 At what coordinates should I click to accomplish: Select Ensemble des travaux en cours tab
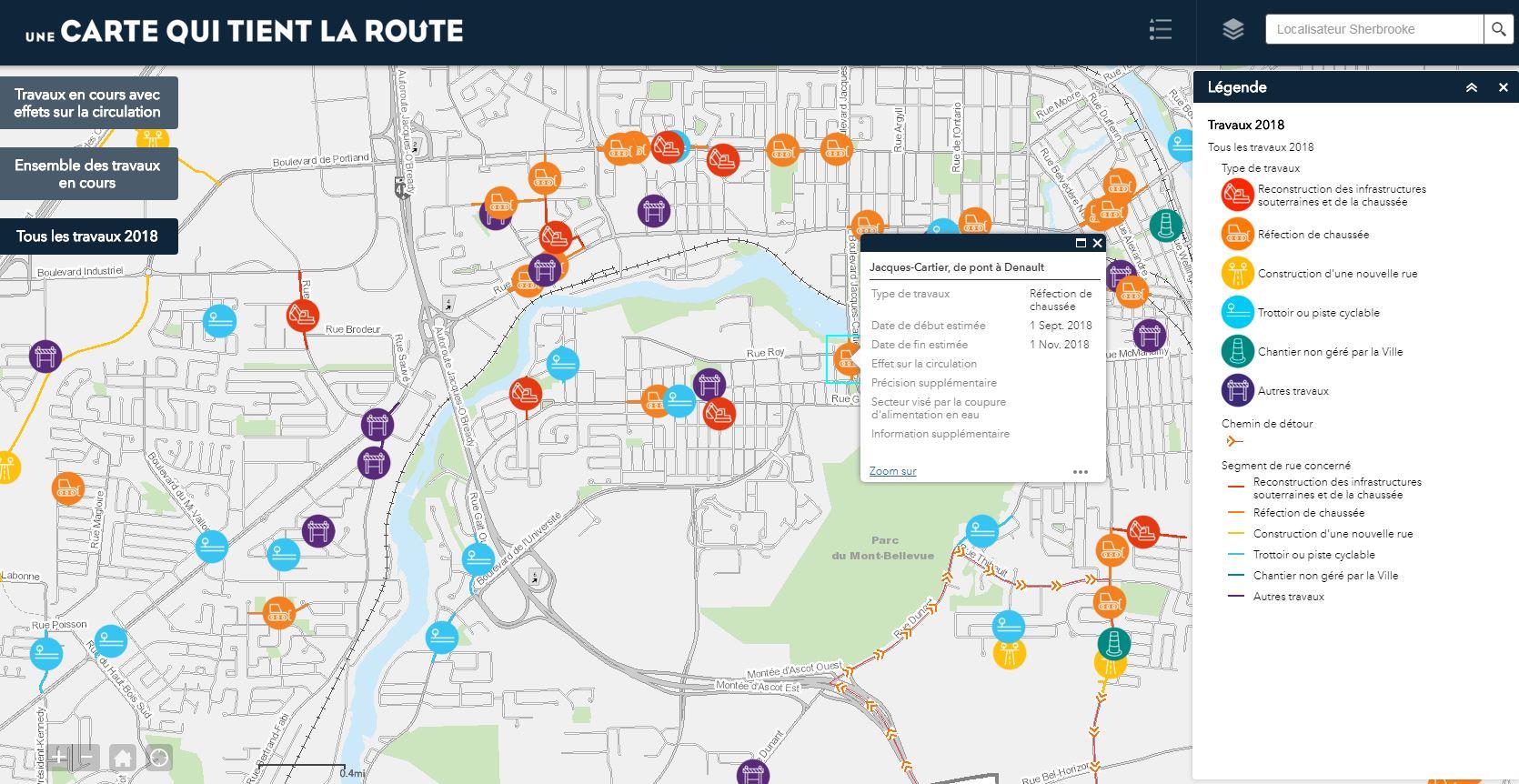pos(87,174)
